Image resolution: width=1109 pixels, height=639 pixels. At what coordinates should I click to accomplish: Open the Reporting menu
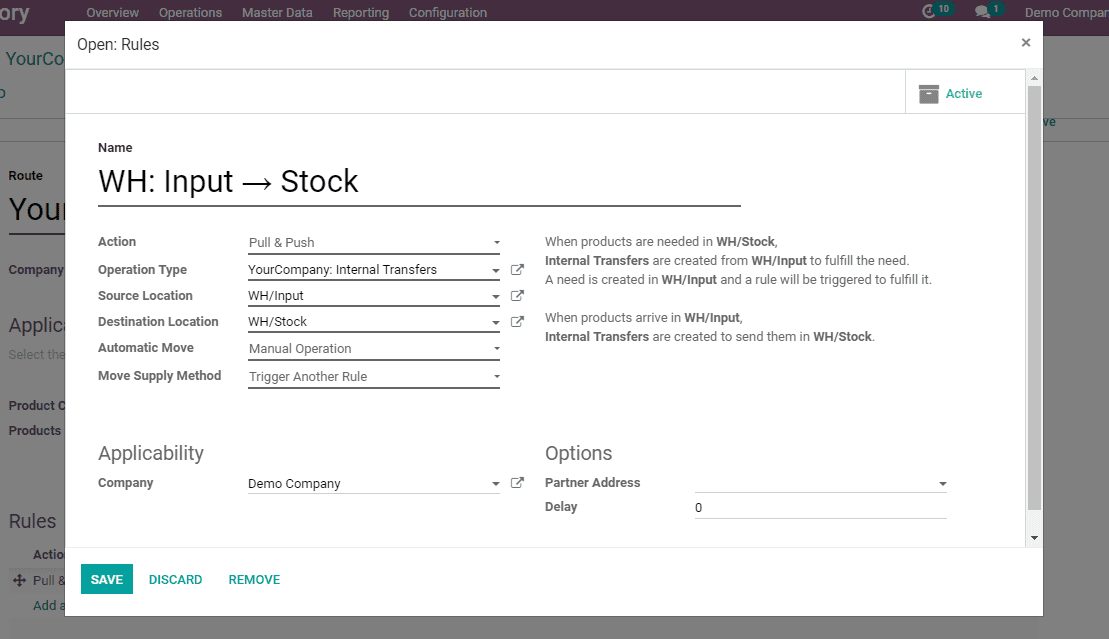tap(361, 13)
